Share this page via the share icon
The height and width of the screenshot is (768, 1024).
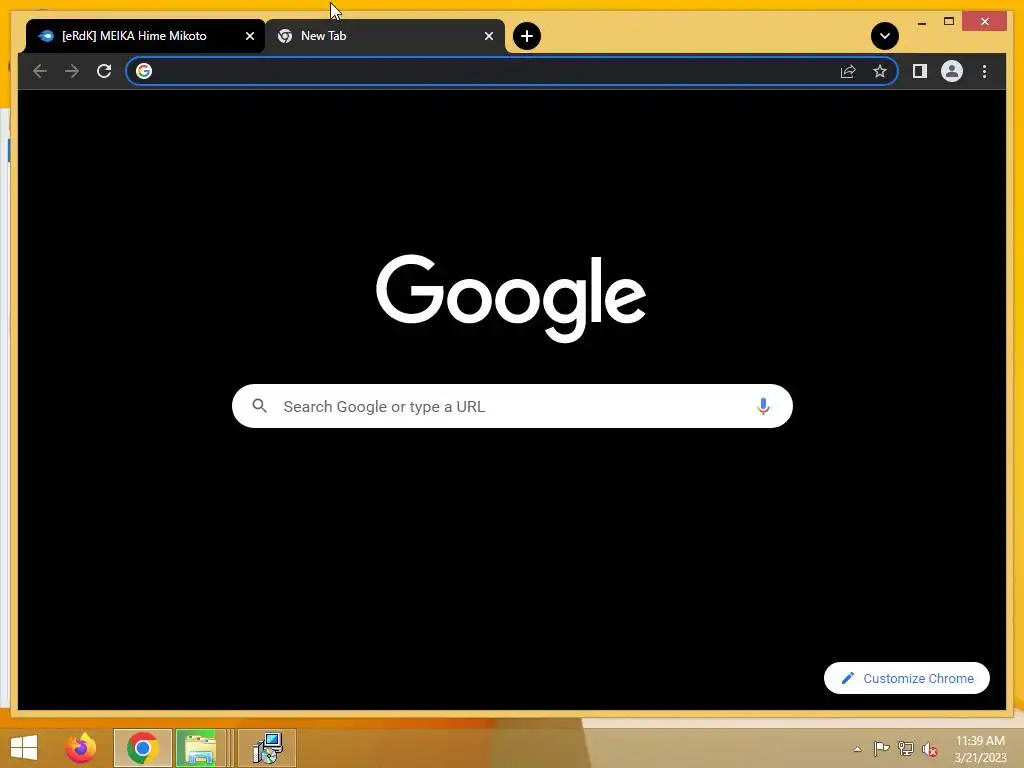pyautogui.click(x=848, y=71)
